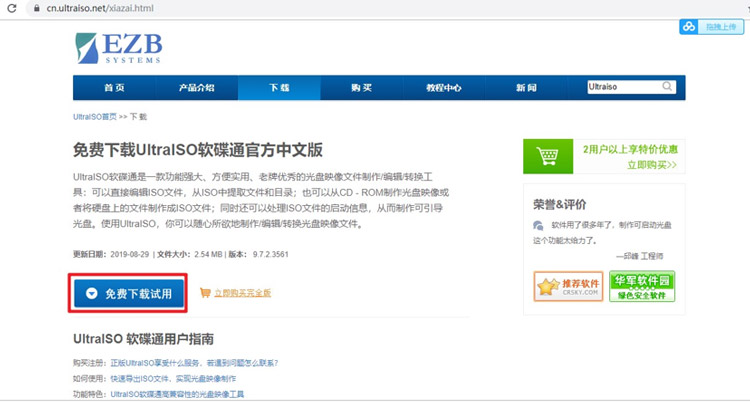Open 正版UltraISO享受什么服务 guide link

click(194, 363)
